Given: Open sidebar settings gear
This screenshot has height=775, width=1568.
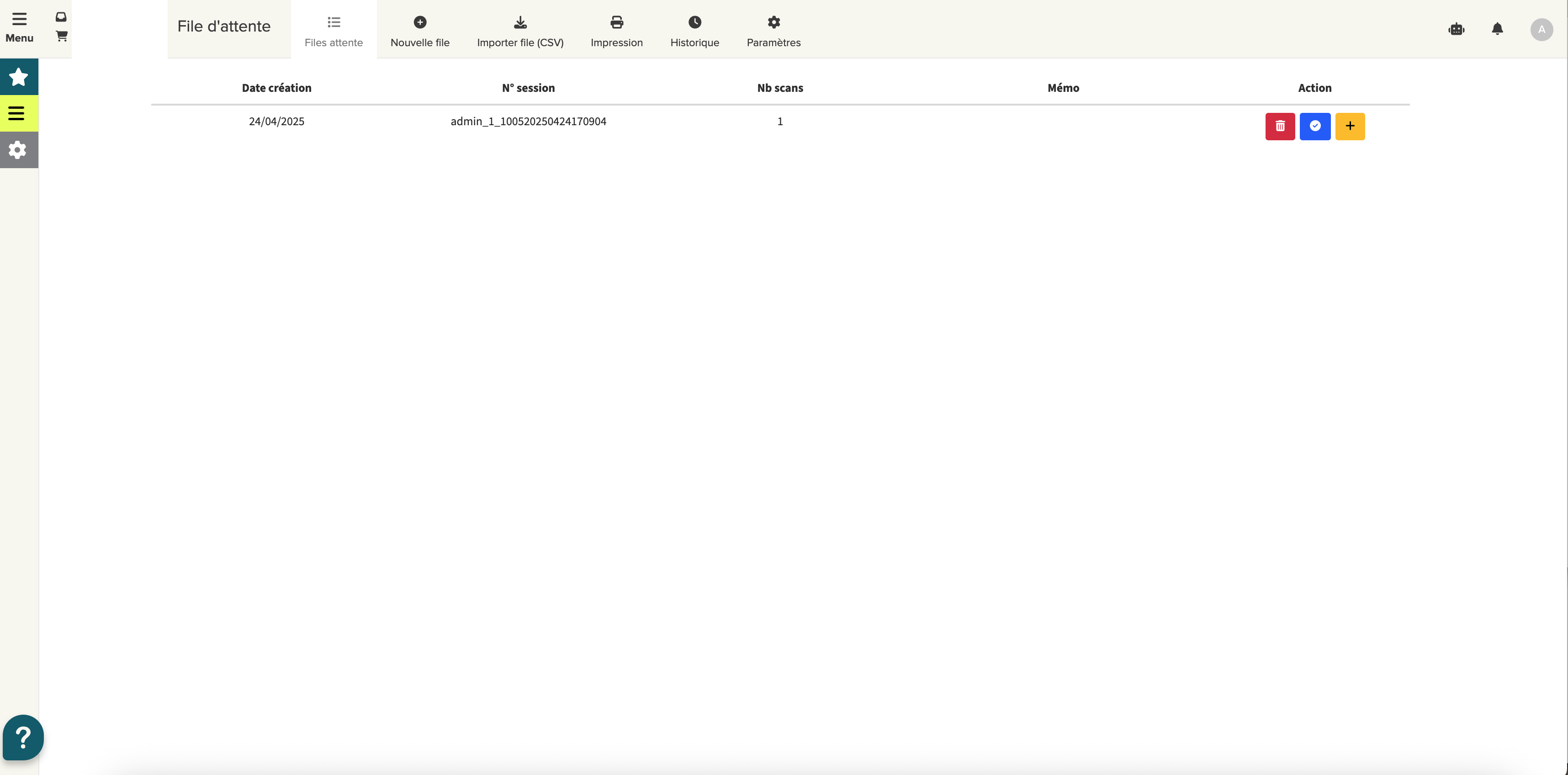Looking at the screenshot, I should [x=19, y=150].
